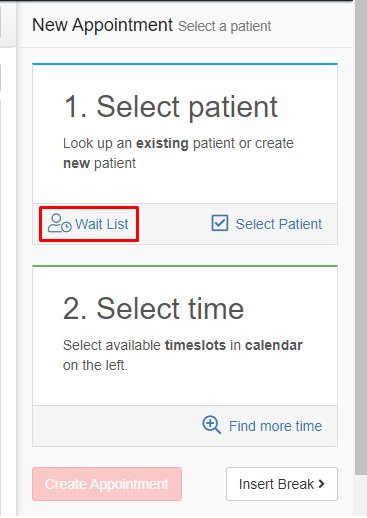Click the bold word 'existing' in the description
Screen dimensions: 367x518
point(162,143)
